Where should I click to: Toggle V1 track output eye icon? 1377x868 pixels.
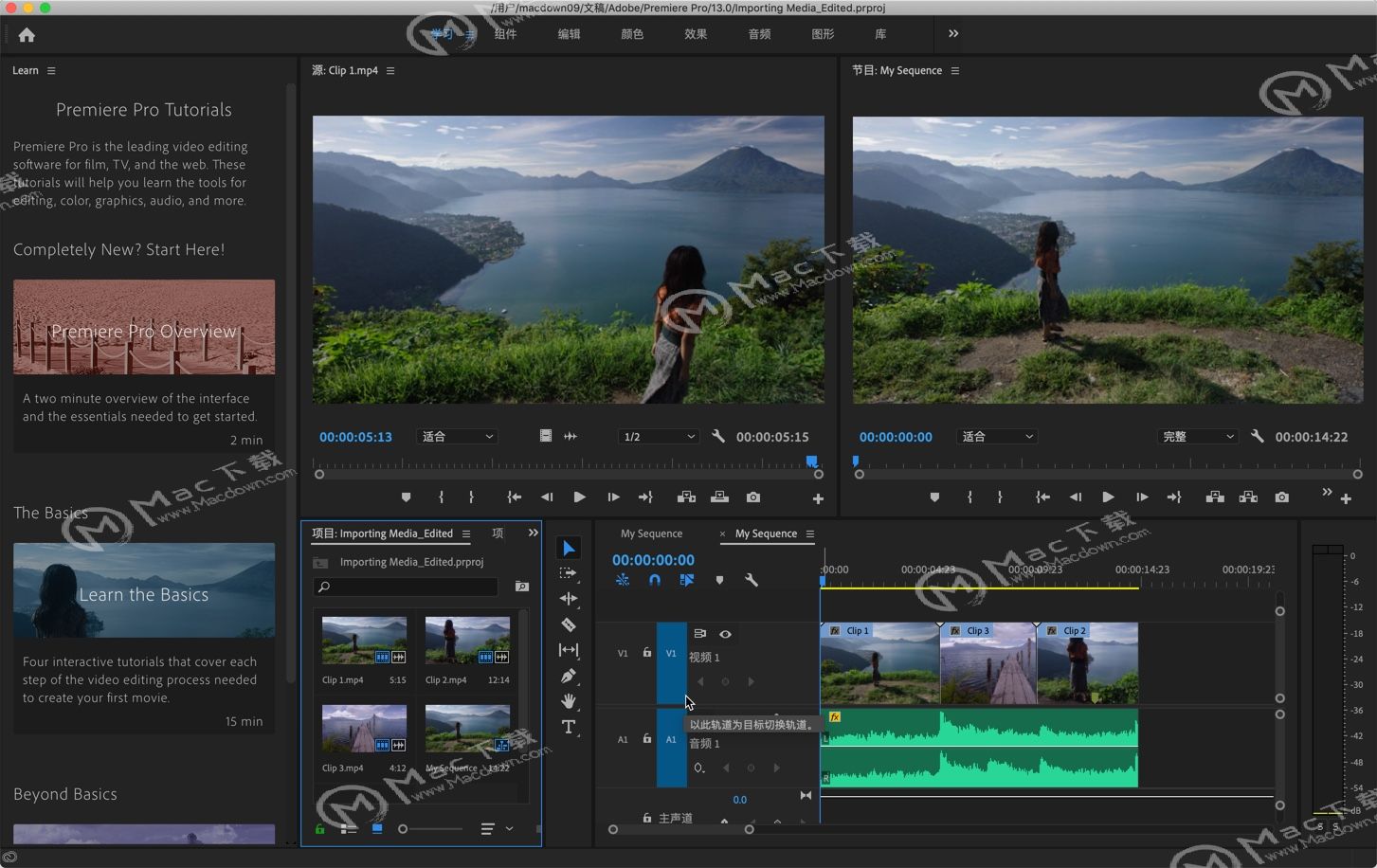725,634
